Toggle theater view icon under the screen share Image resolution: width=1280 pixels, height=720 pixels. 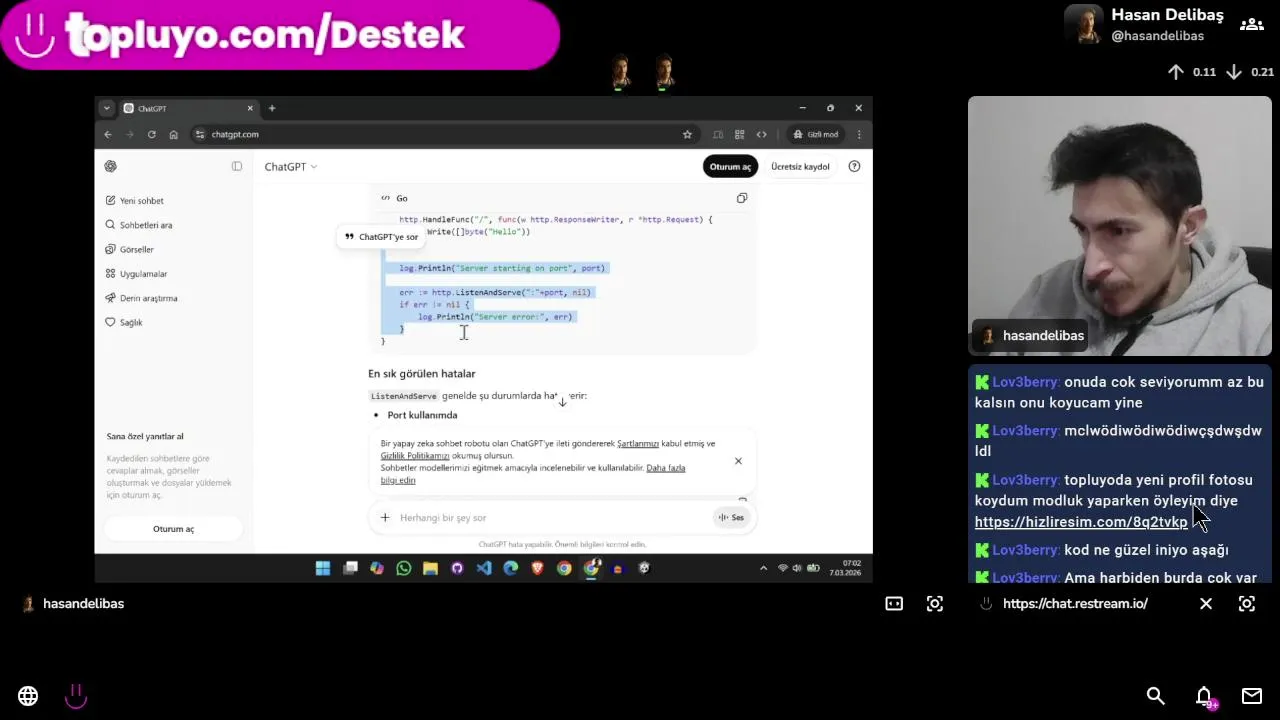click(894, 604)
